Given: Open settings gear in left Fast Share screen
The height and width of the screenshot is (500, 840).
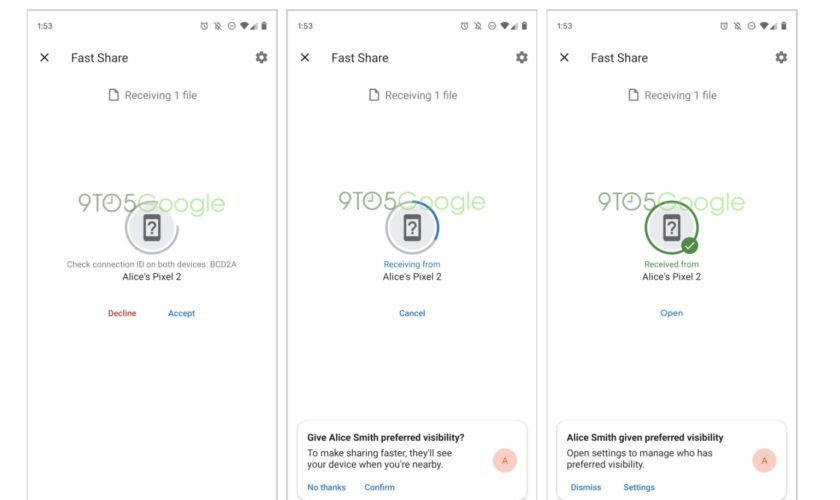Looking at the screenshot, I should pos(261,58).
